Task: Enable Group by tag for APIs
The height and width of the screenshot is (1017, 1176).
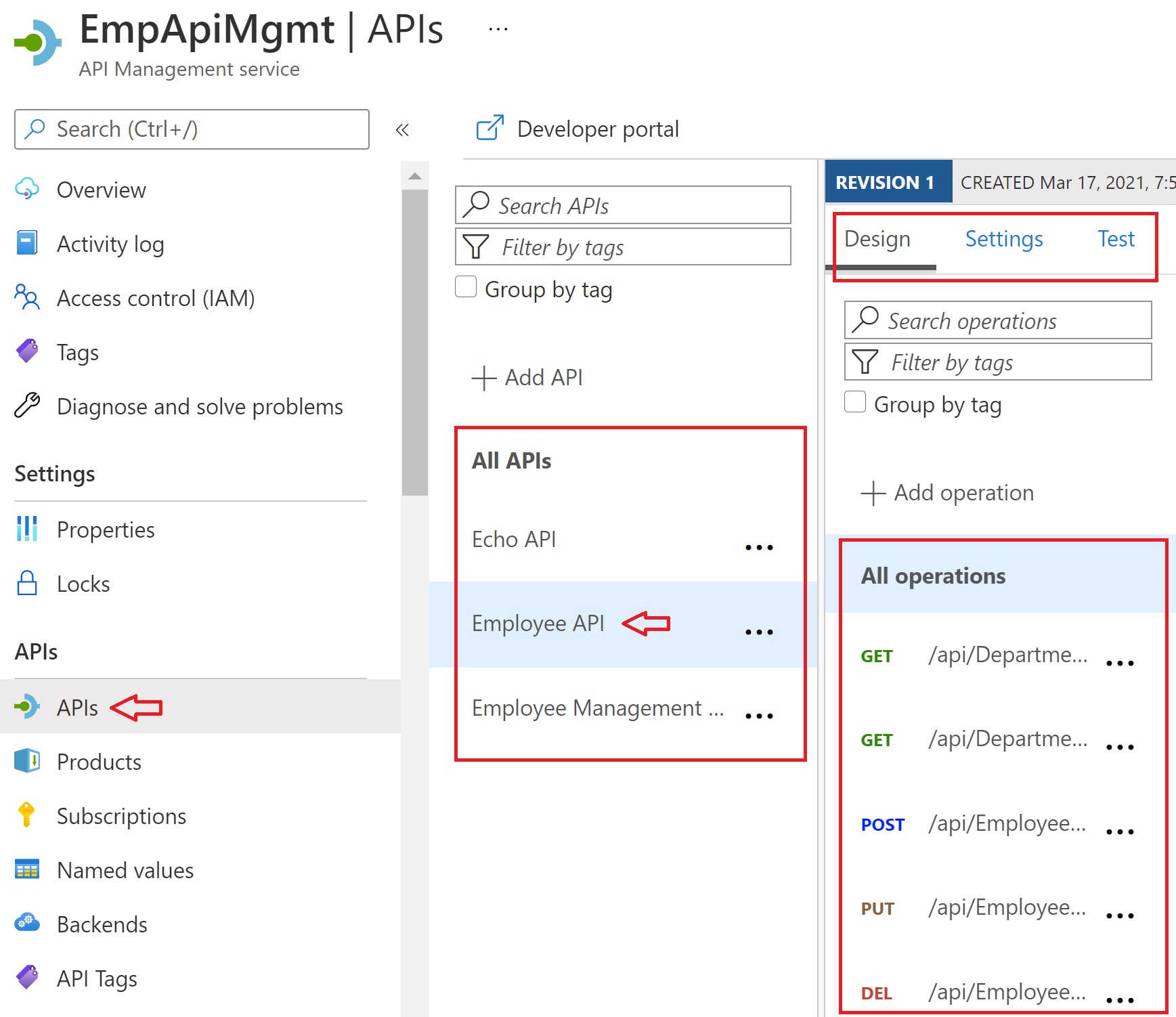Action: pos(466,286)
